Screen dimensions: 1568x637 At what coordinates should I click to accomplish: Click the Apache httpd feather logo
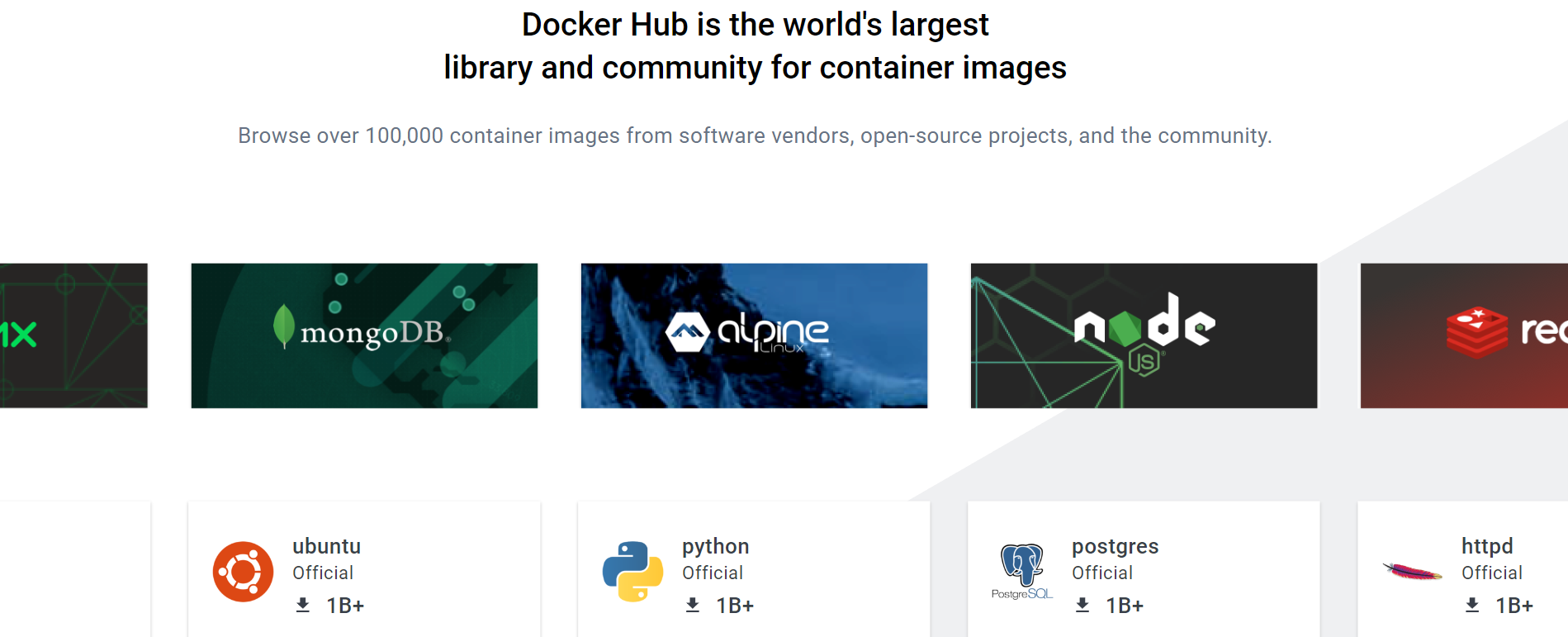click(1412, 572)
